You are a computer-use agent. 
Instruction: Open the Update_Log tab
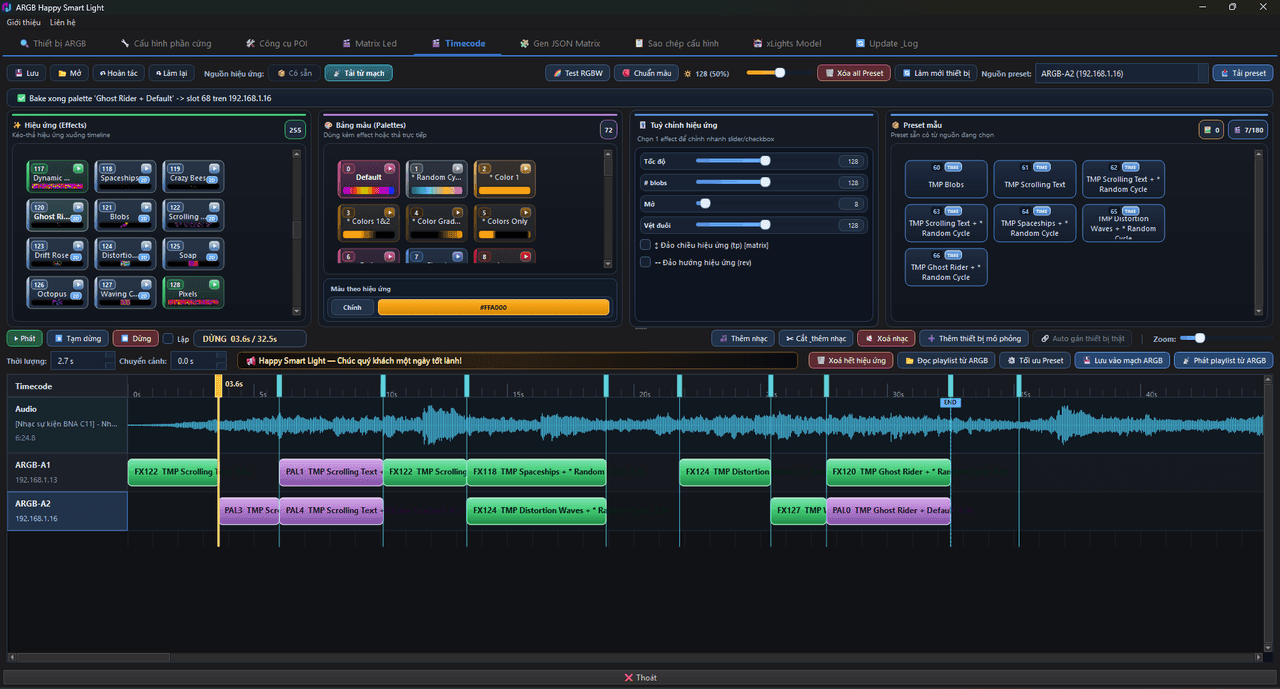tap(887, 44)
